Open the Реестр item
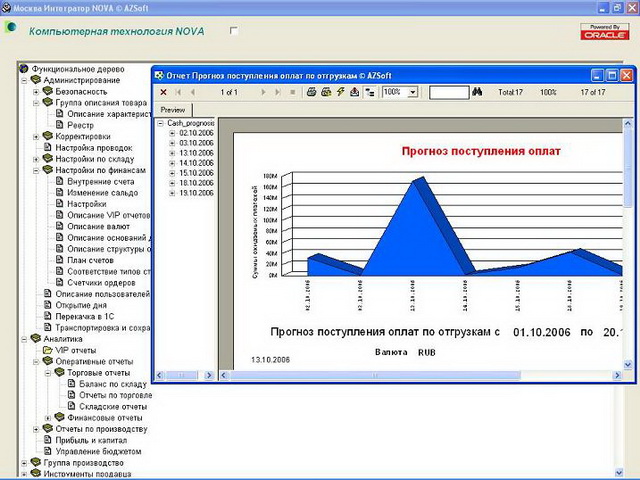This screenshot has width=640, height=480. pos(80,125)
